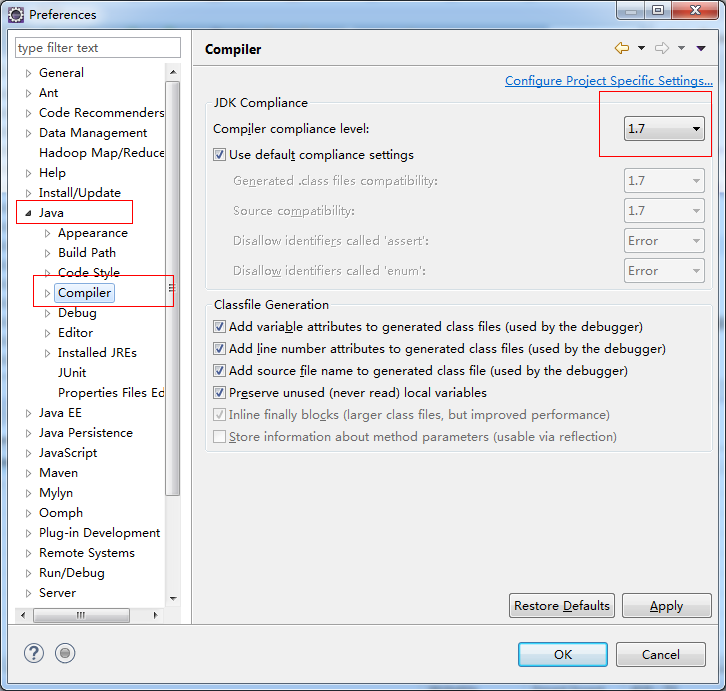Expand the Installed JREs node arrow
Viewport: 726px width, 691px height.
[47, 353]
